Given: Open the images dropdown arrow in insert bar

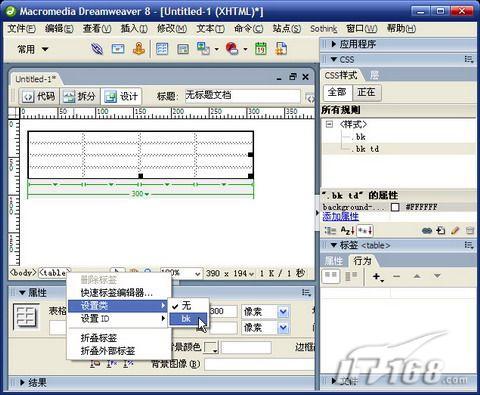Looking at the screenshot, I should (x=217, y=49).
